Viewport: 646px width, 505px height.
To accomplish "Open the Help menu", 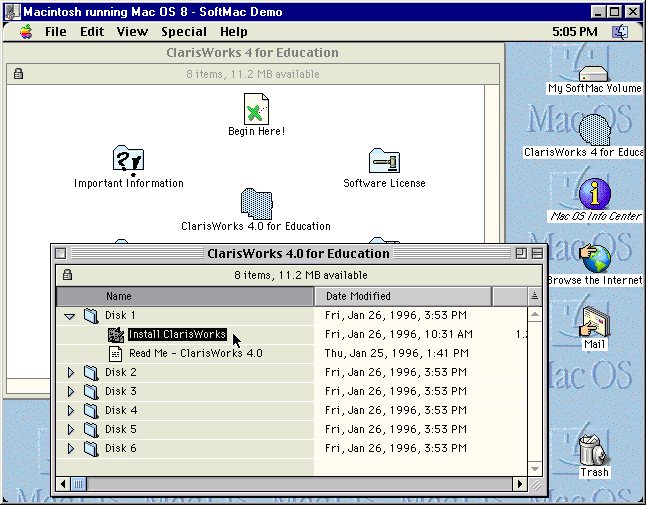I will click(234, 32).
